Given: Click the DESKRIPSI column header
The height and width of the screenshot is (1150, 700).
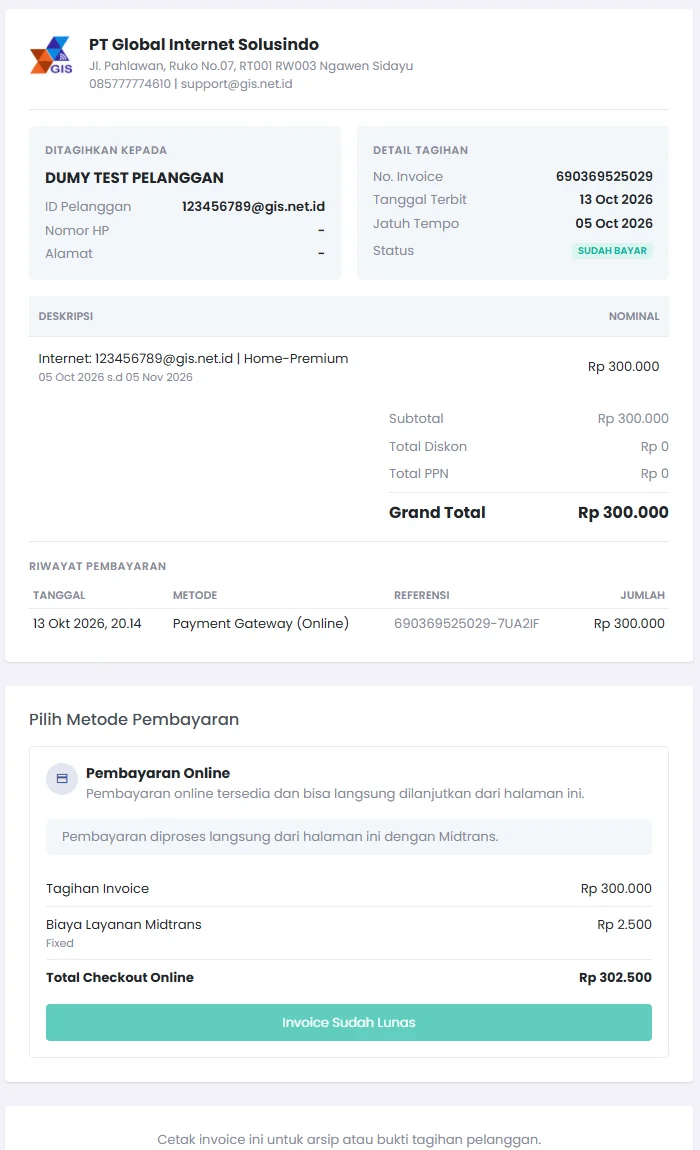Looking at the screenshot, I should coord(65,316).
